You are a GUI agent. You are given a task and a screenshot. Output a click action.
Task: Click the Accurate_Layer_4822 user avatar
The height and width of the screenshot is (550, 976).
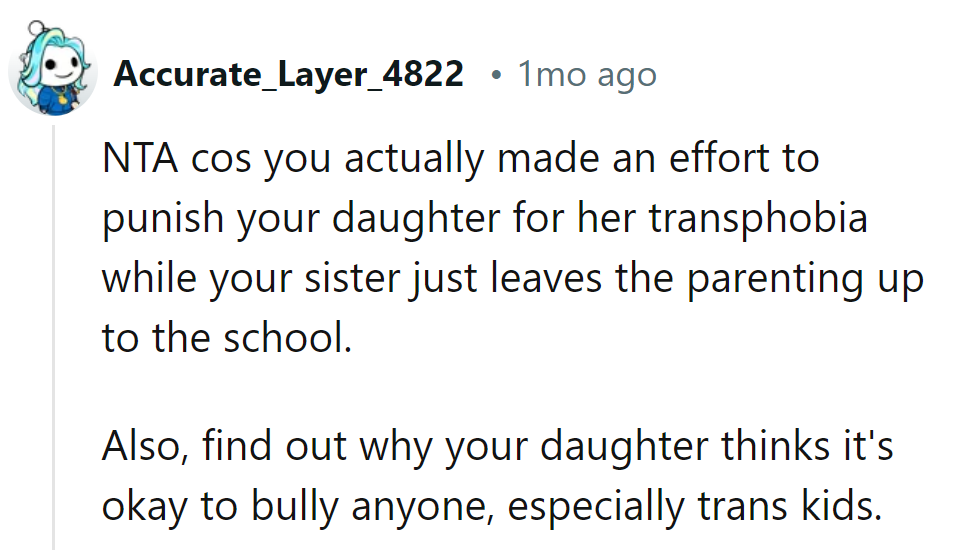(x=51, y=72)
